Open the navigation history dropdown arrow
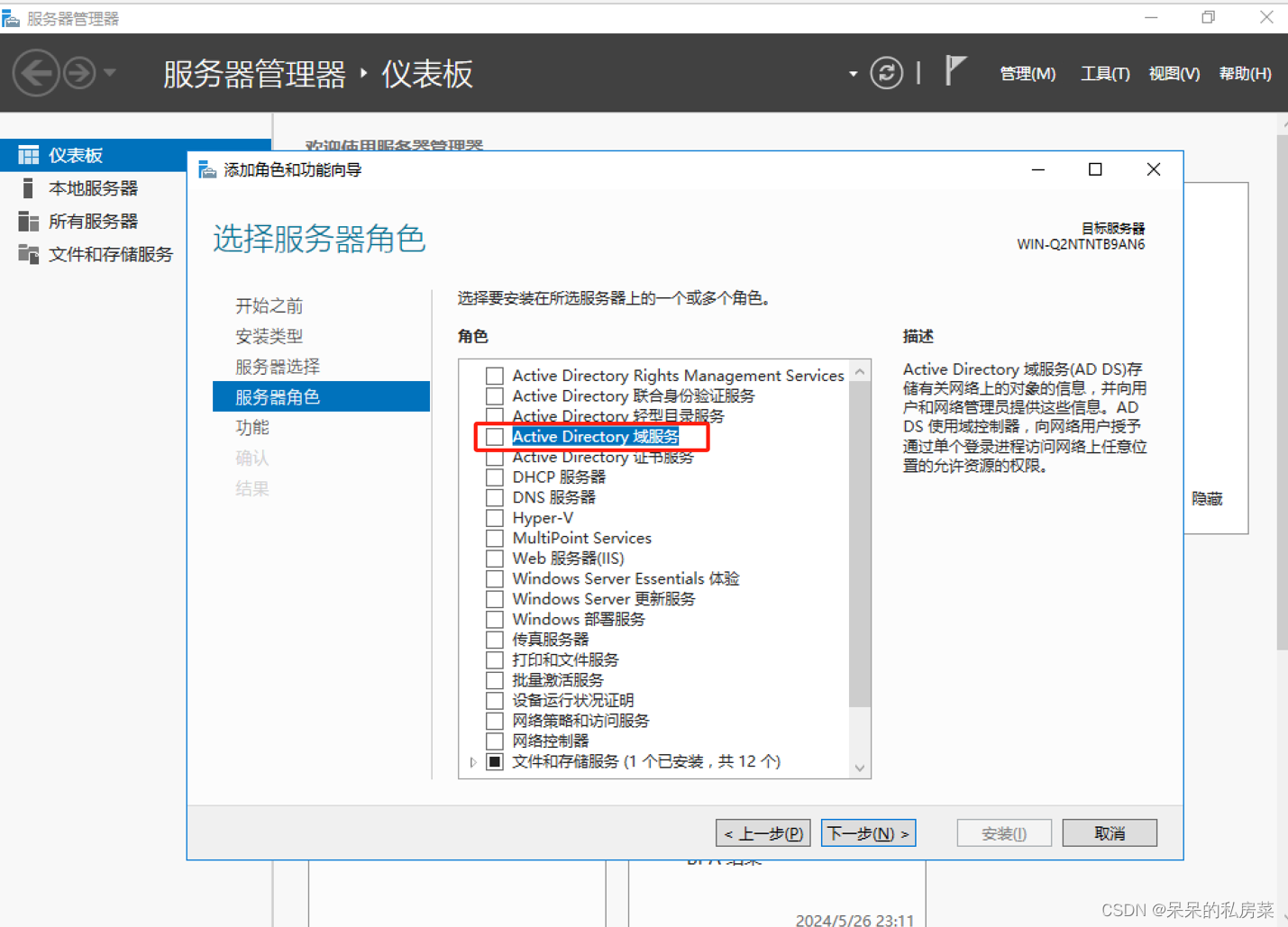 click(109, 73)
